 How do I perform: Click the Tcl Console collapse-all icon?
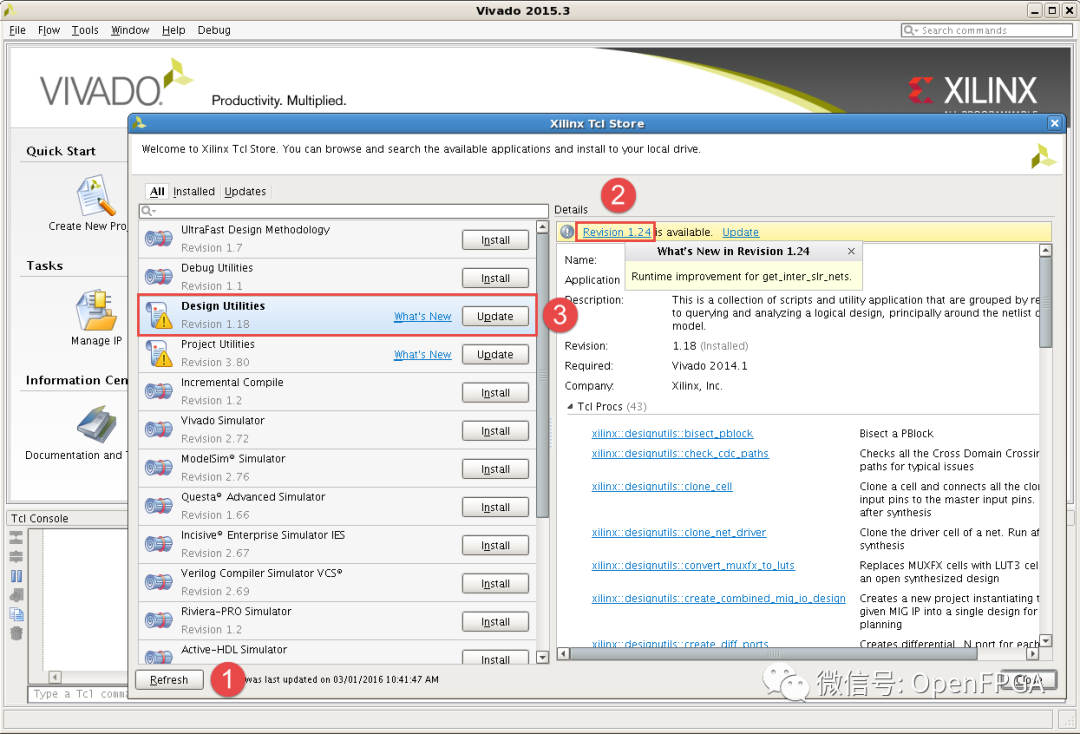click(x=17, y=538)
